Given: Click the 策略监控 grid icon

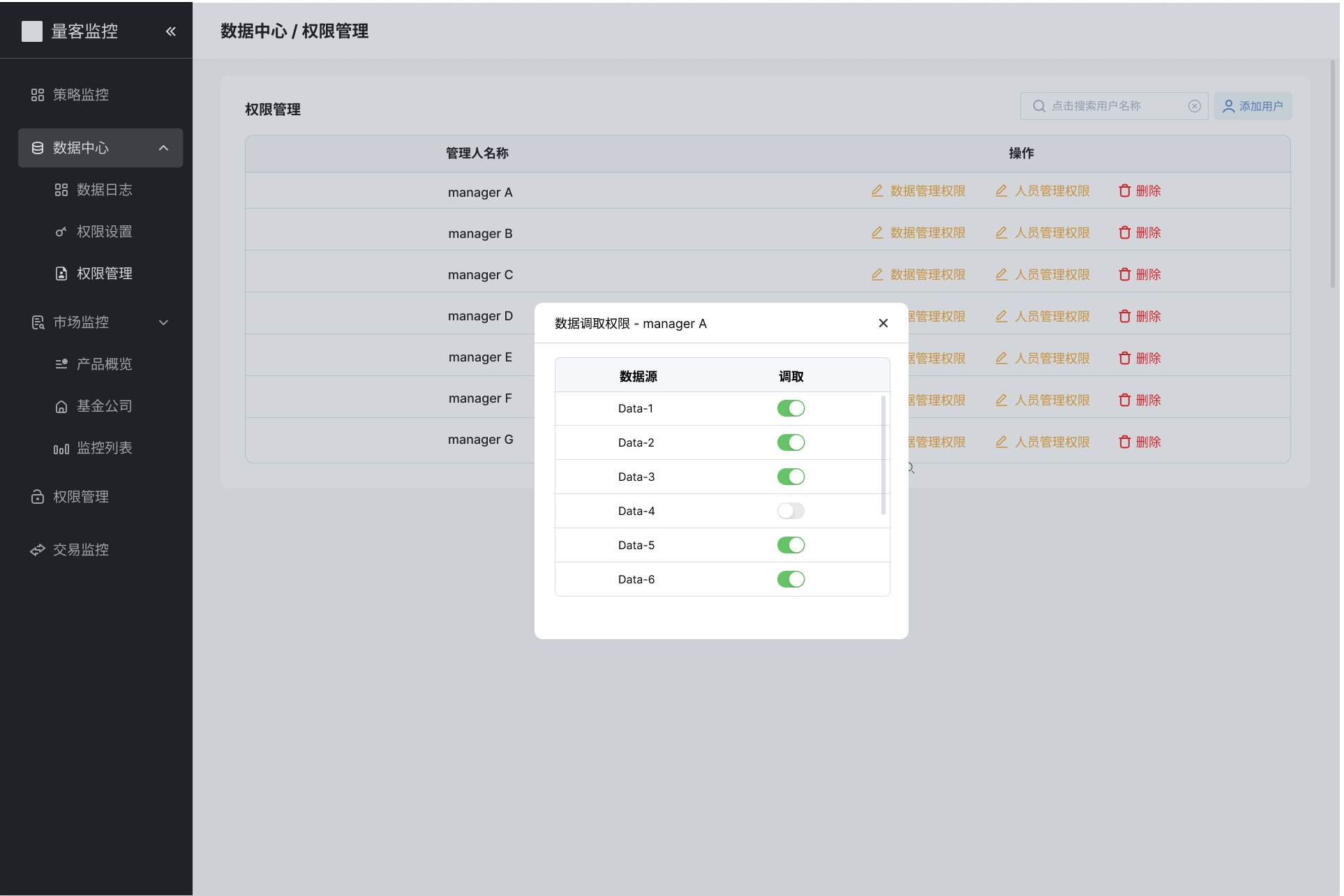Looking at the screenshot, I should [x=38, y=95].
